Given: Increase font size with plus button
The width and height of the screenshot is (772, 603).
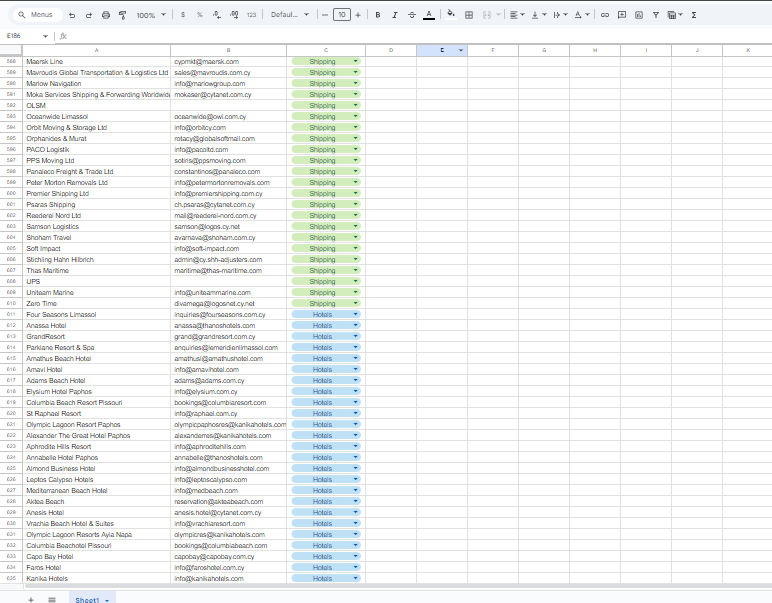Looking at the screenshot, I should pyautogui.click(x=358, y=15).
